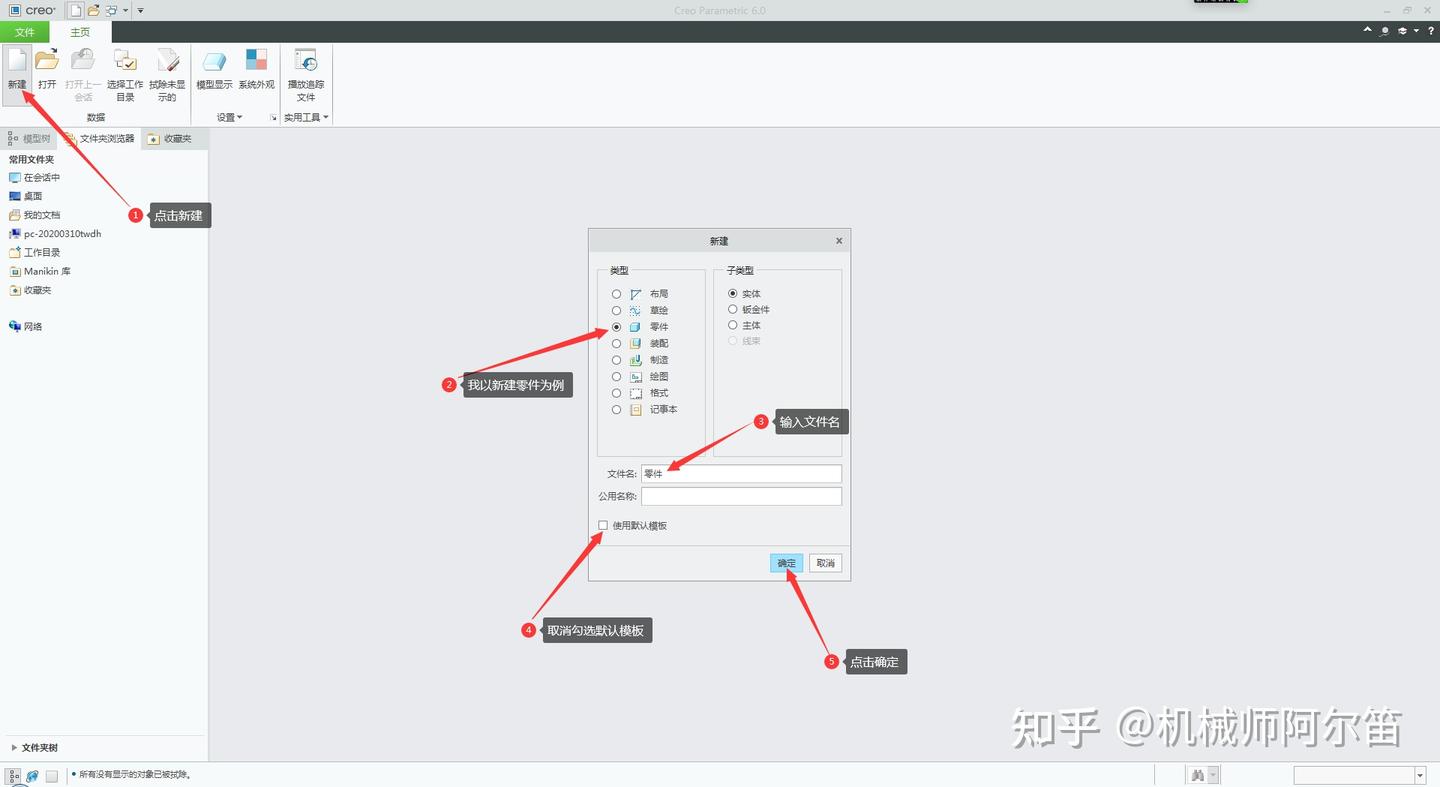Toggle the navigator icon in the status bar

[13, 775]
